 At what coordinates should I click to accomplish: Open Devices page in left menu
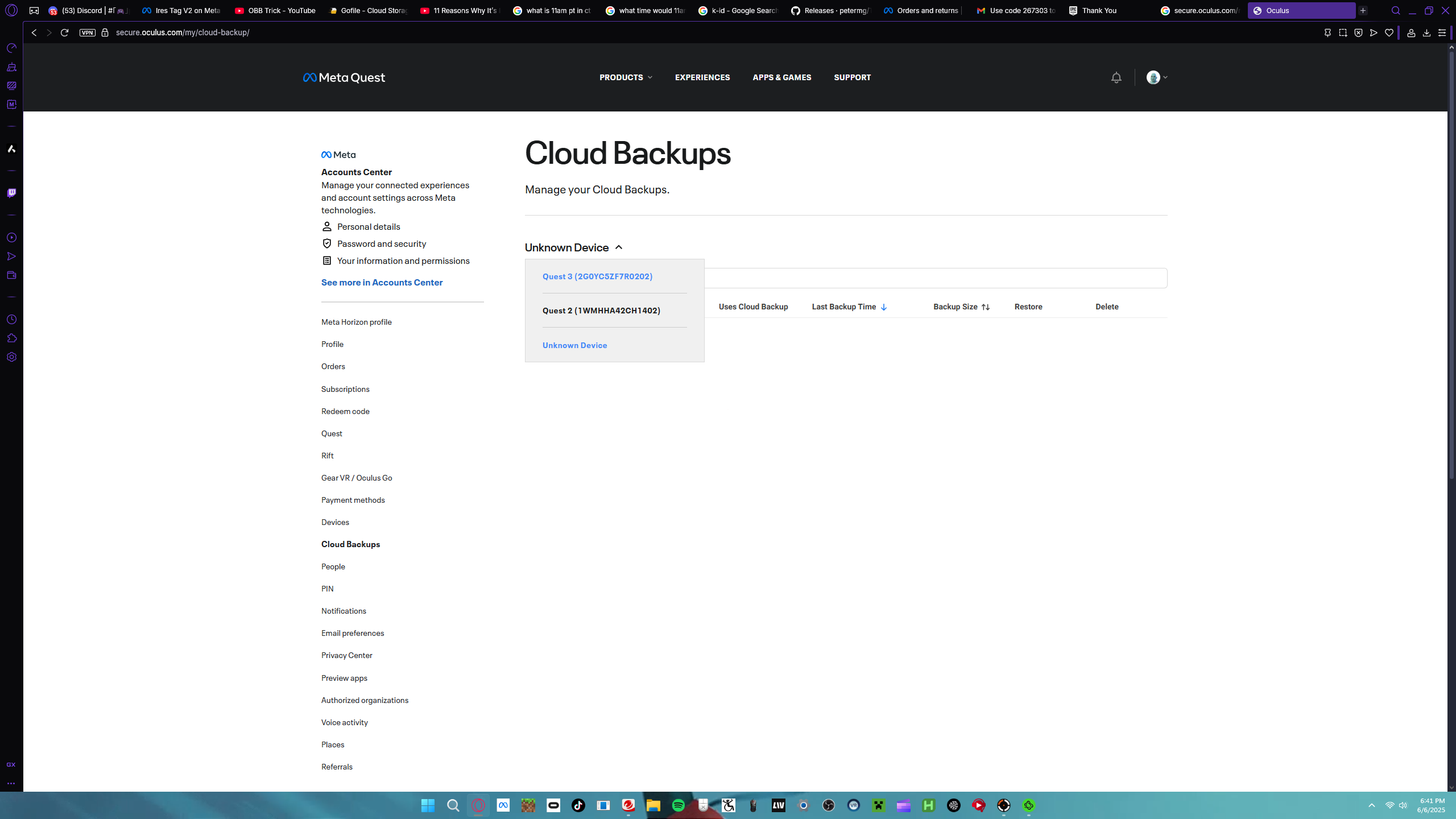(x=335, y=522)
